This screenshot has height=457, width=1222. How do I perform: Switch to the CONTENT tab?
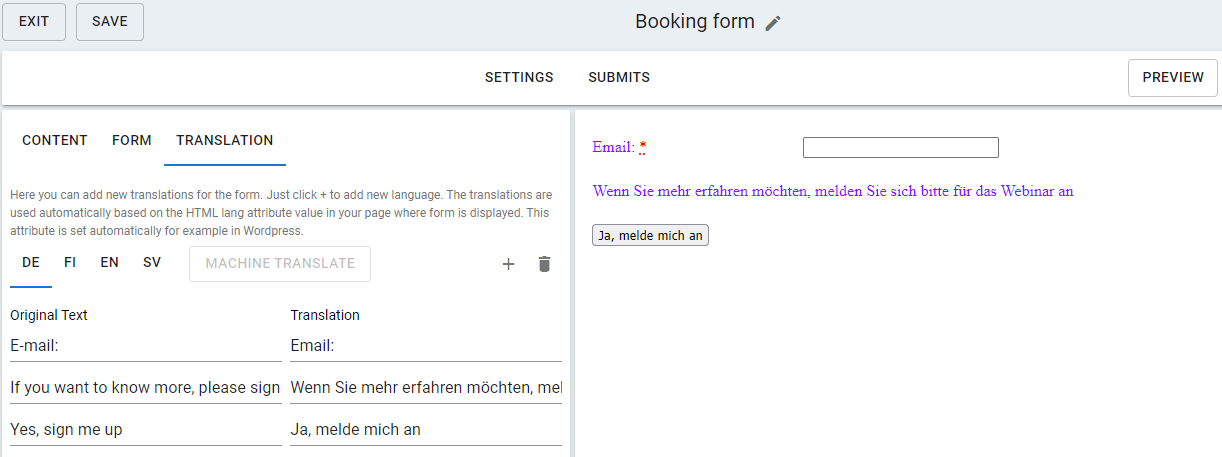pyautogui.click(x=55, y=141)
